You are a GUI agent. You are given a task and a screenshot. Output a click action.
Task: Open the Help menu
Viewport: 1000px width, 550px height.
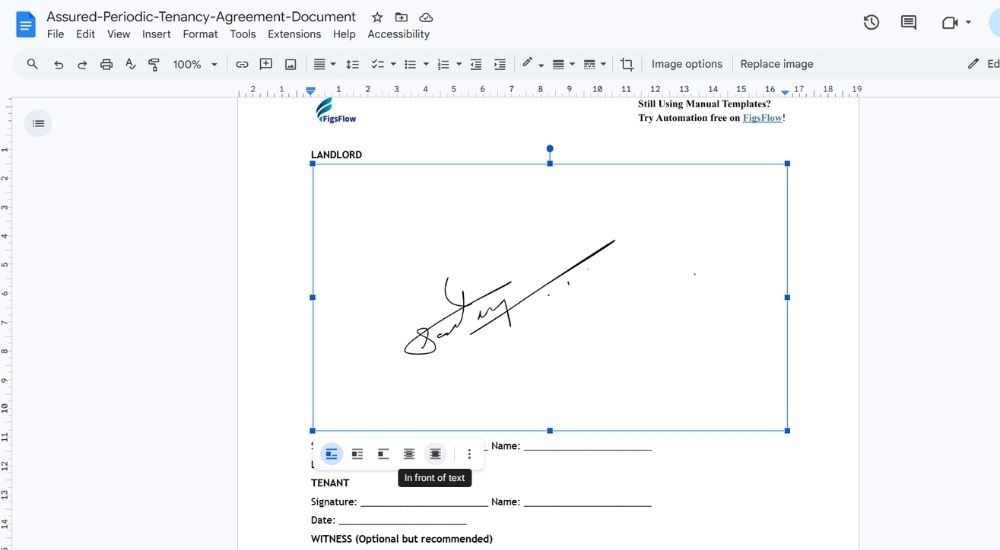(x=344, y=34)
